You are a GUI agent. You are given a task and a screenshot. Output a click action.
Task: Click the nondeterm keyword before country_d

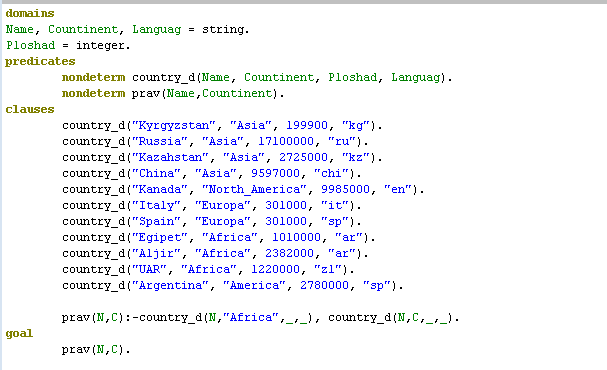coord(93,77)
